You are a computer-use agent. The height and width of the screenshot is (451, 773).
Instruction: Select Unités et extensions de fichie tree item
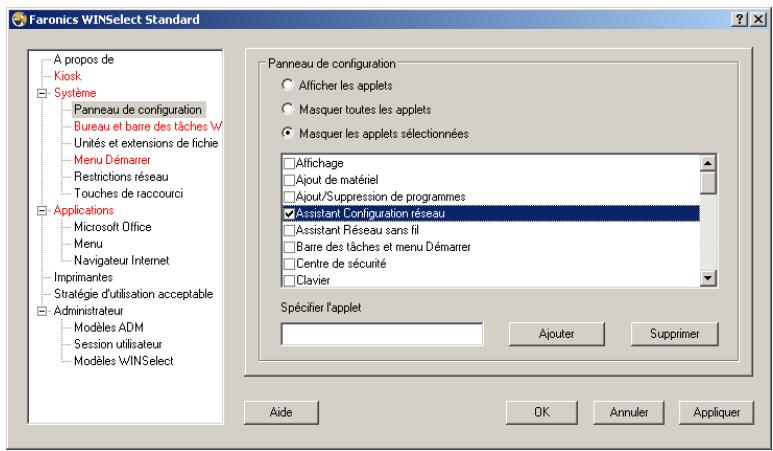(x=146, y=143)
